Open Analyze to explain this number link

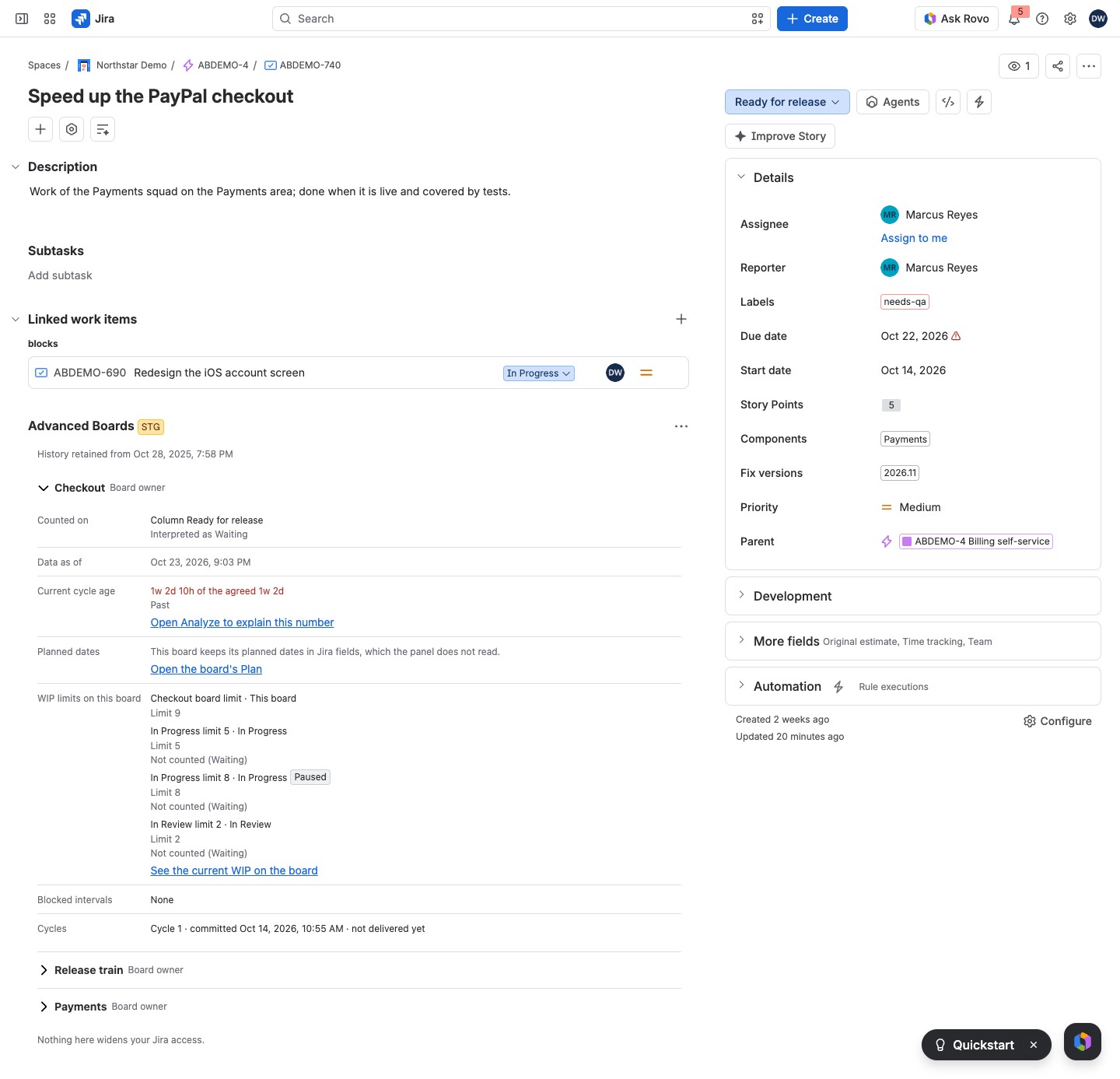(x=242, y=622)
